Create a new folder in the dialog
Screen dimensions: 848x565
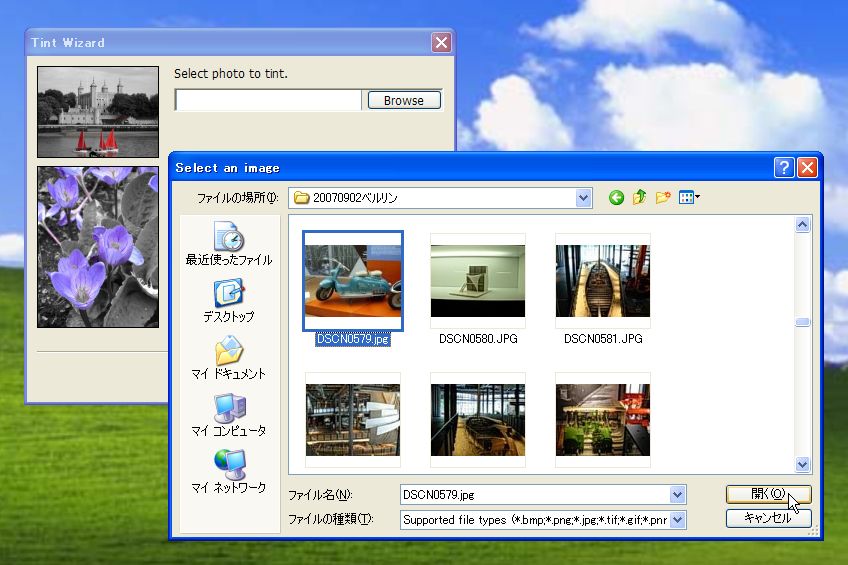(x=663, y=197)
